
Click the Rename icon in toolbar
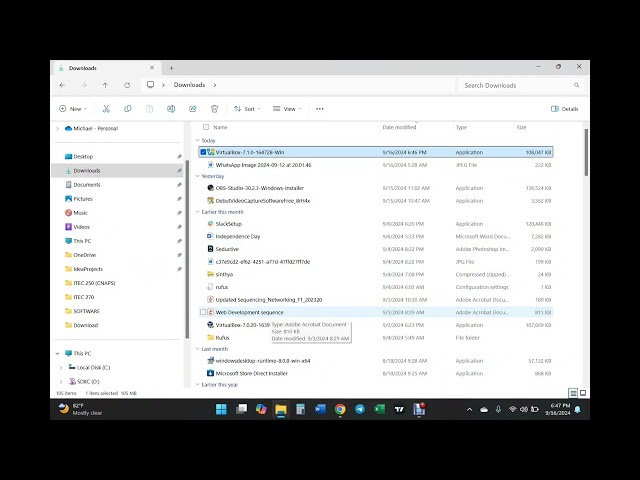click(x=171, y=109)
